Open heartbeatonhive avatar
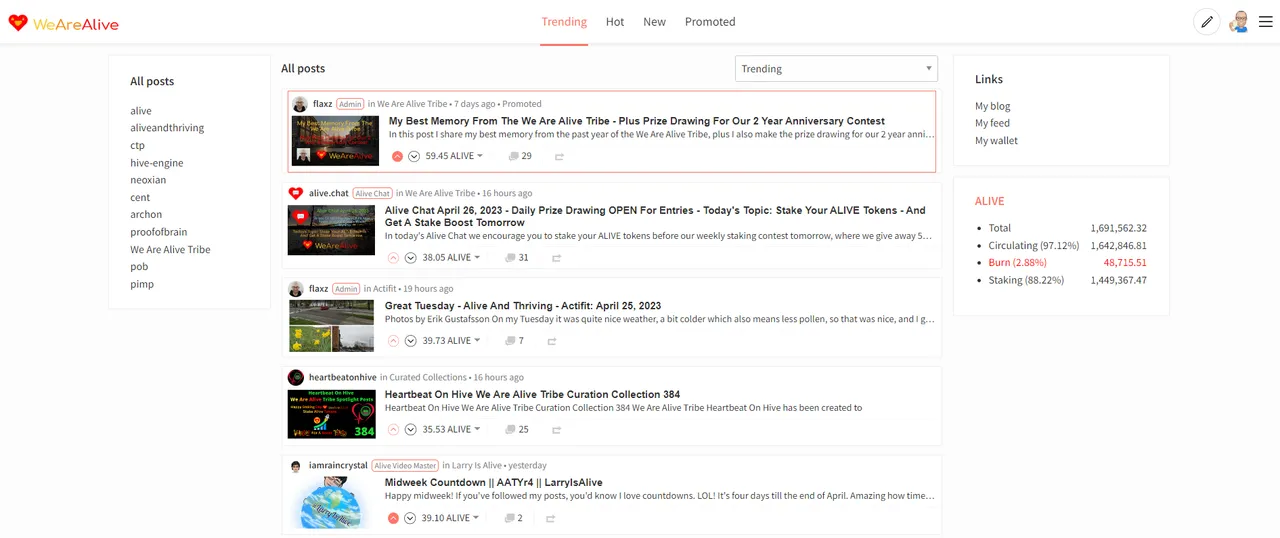1280x538 pixels. 296,377
